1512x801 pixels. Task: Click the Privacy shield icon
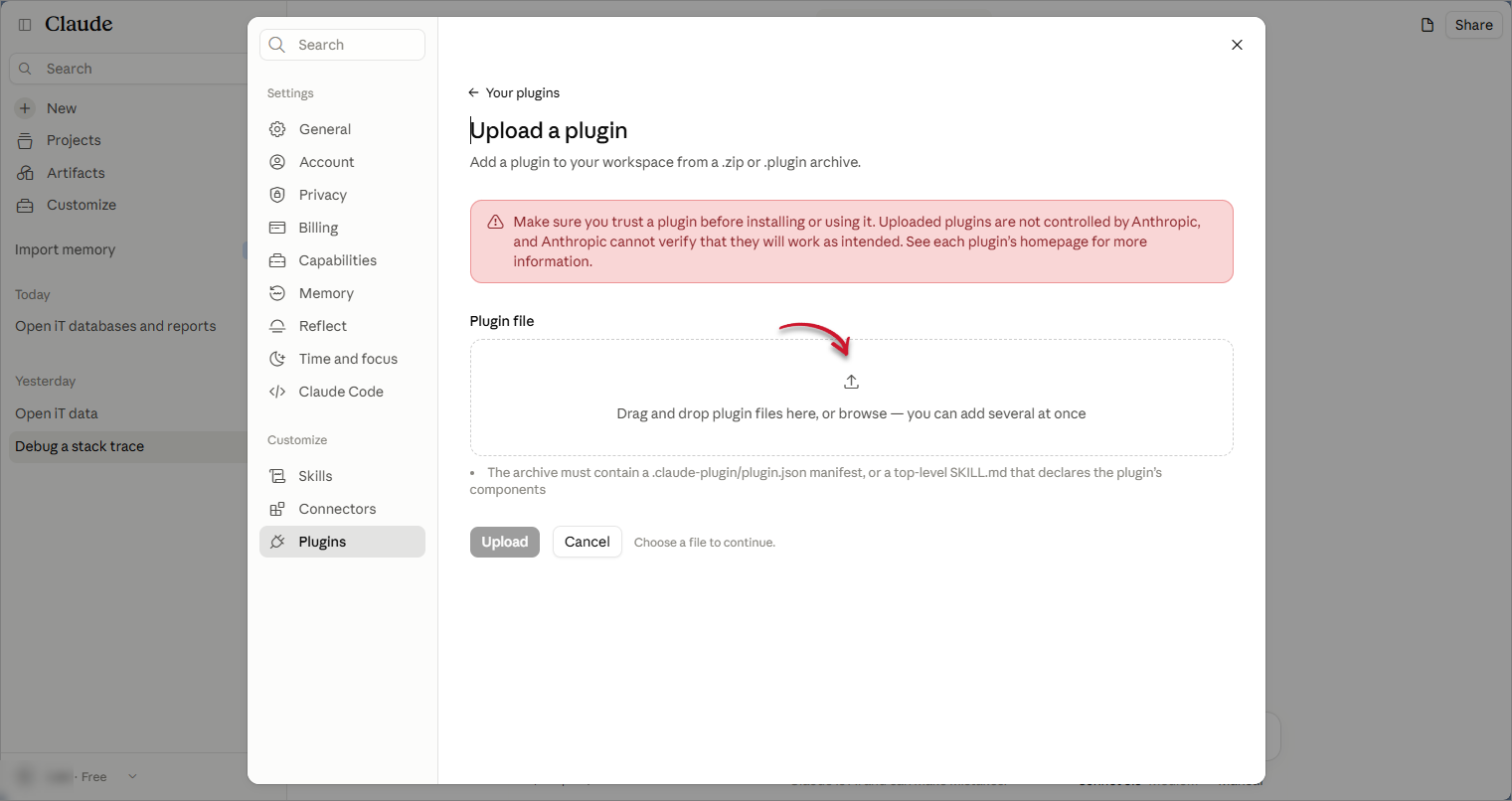coord(277,195)
